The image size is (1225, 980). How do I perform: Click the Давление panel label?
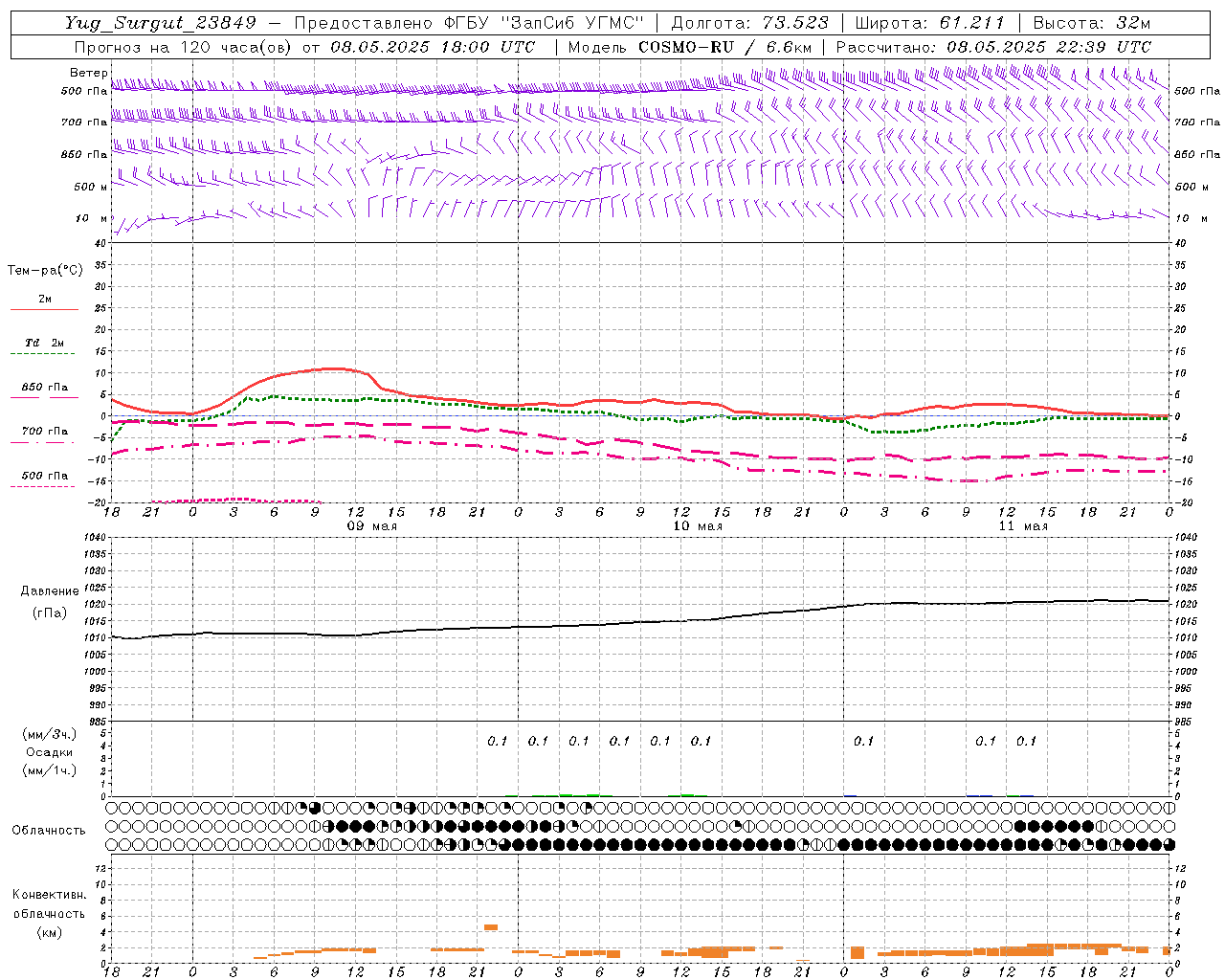[x=50, y=591]
